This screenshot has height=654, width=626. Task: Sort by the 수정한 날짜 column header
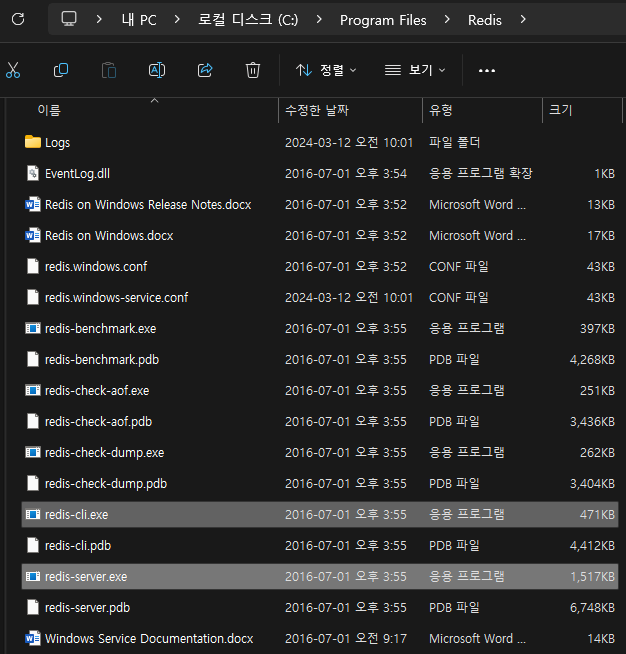350,110
